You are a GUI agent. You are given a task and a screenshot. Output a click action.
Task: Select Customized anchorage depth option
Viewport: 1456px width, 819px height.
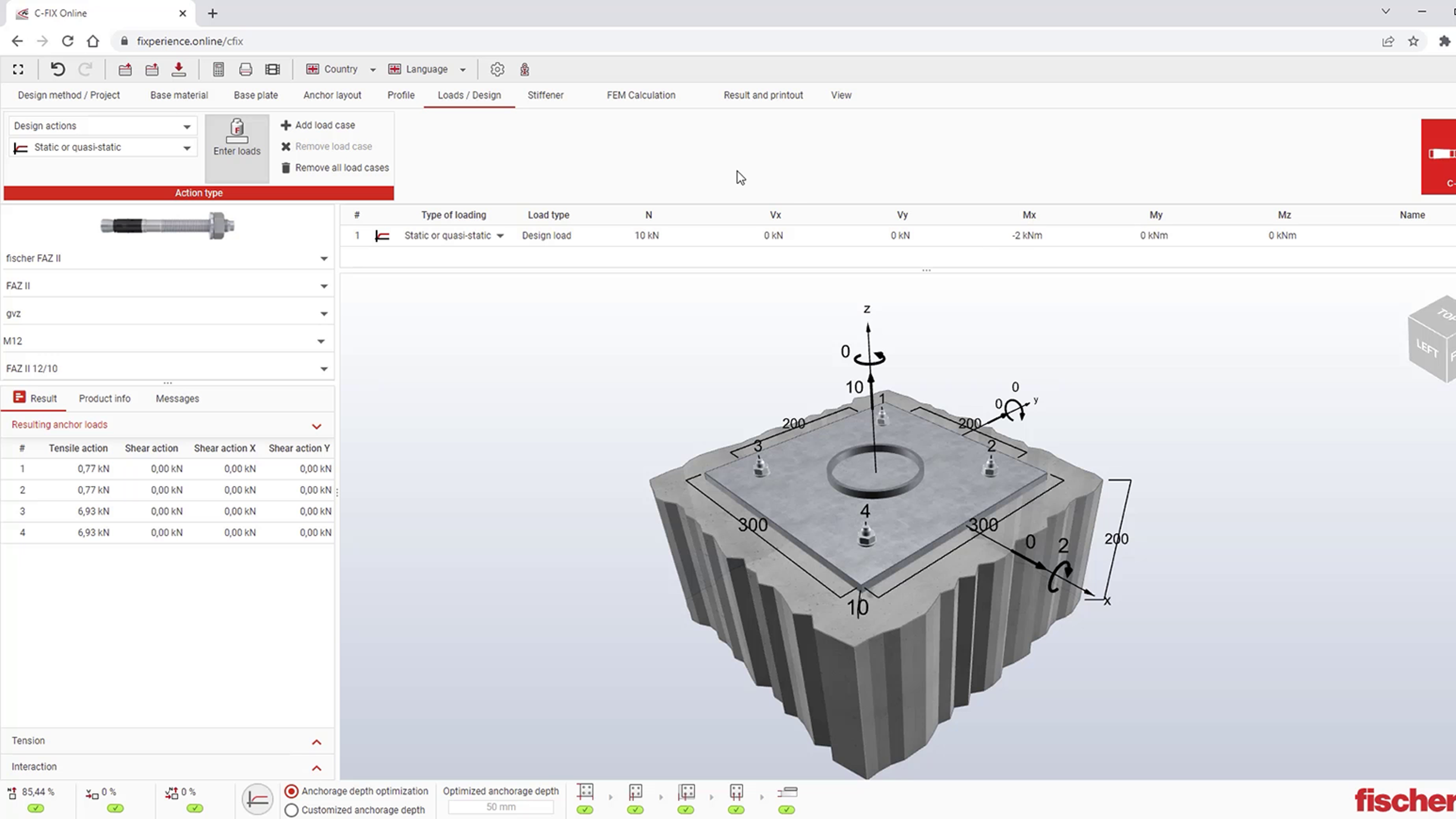[292, 809]
